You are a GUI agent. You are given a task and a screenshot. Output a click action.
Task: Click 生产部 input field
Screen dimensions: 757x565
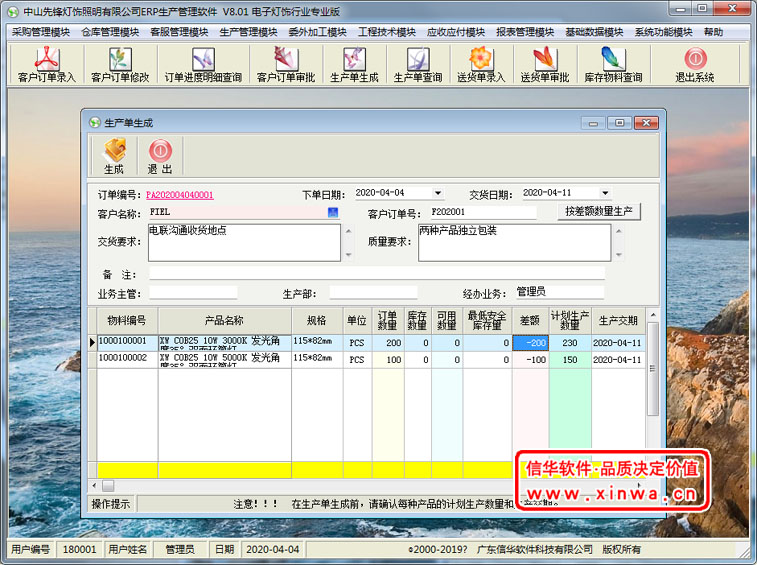(373, 293)
